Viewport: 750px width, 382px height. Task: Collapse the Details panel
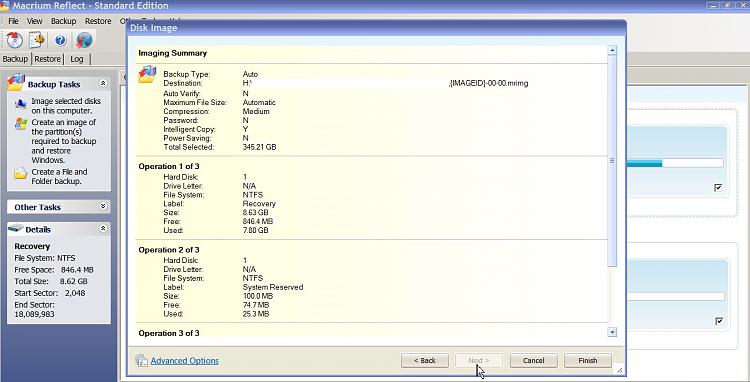point(103,229)
